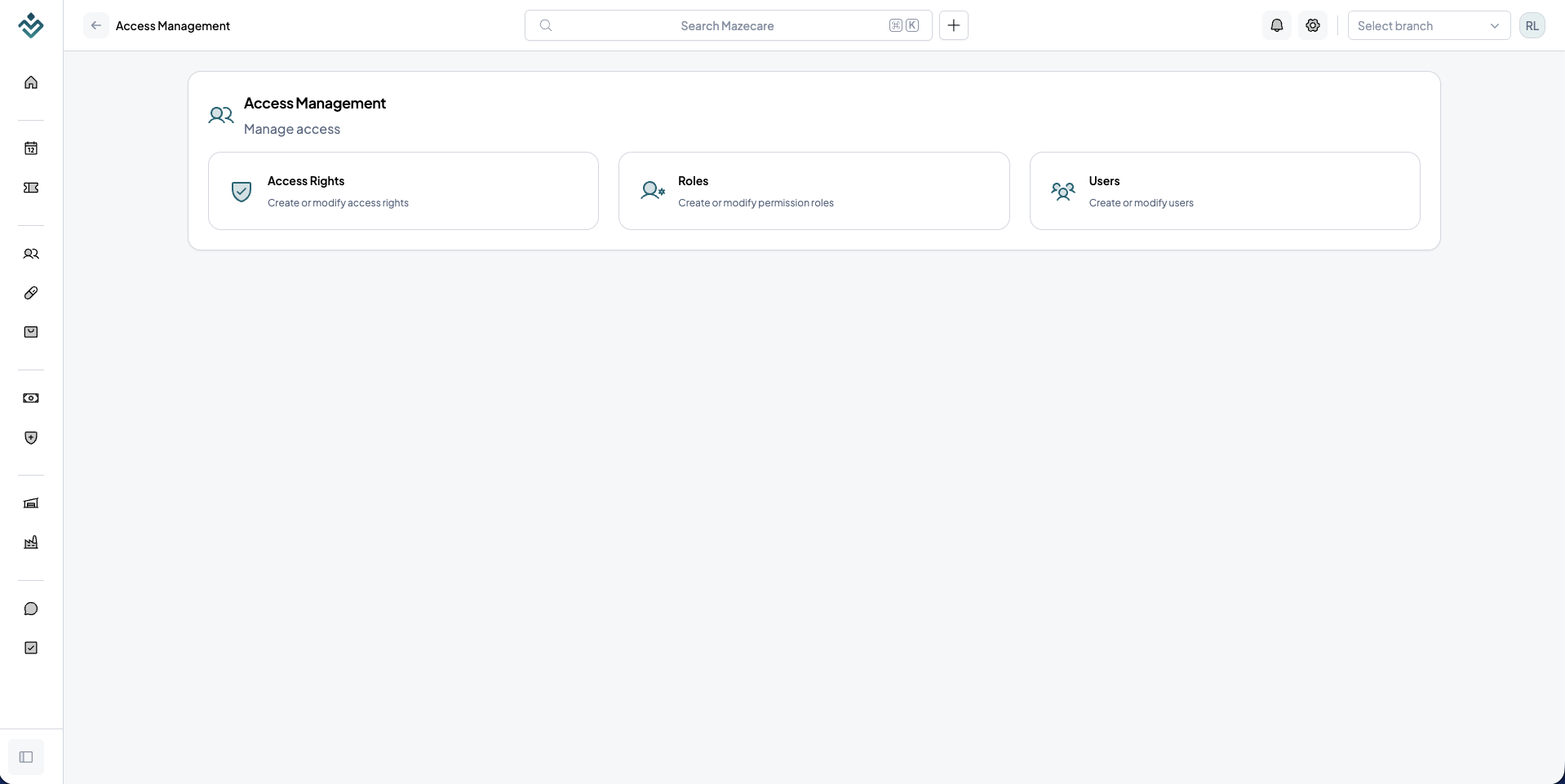Click the 'Manage access' subtitle
The height and width of the screenshot is (784, 1565).
292,129
